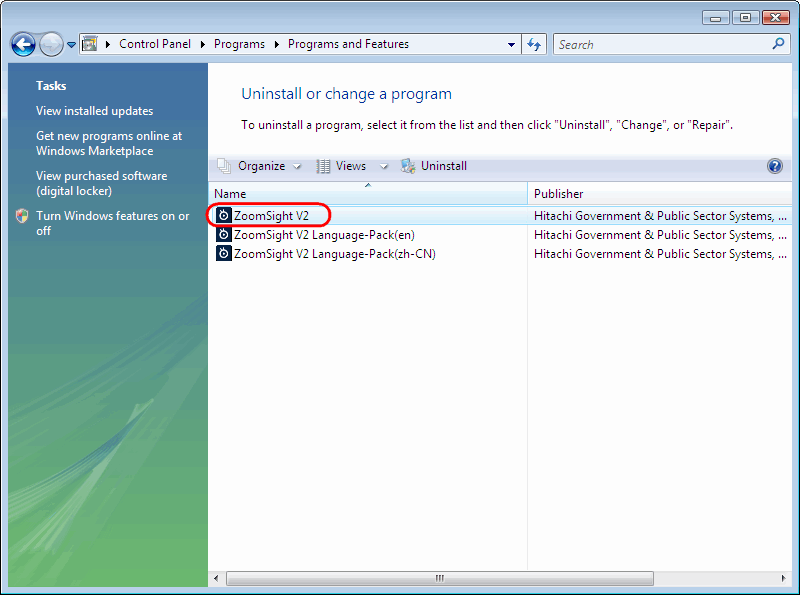Screen dimensions: 800x595
Task: Click the Views button label
Action: point(351,166)
